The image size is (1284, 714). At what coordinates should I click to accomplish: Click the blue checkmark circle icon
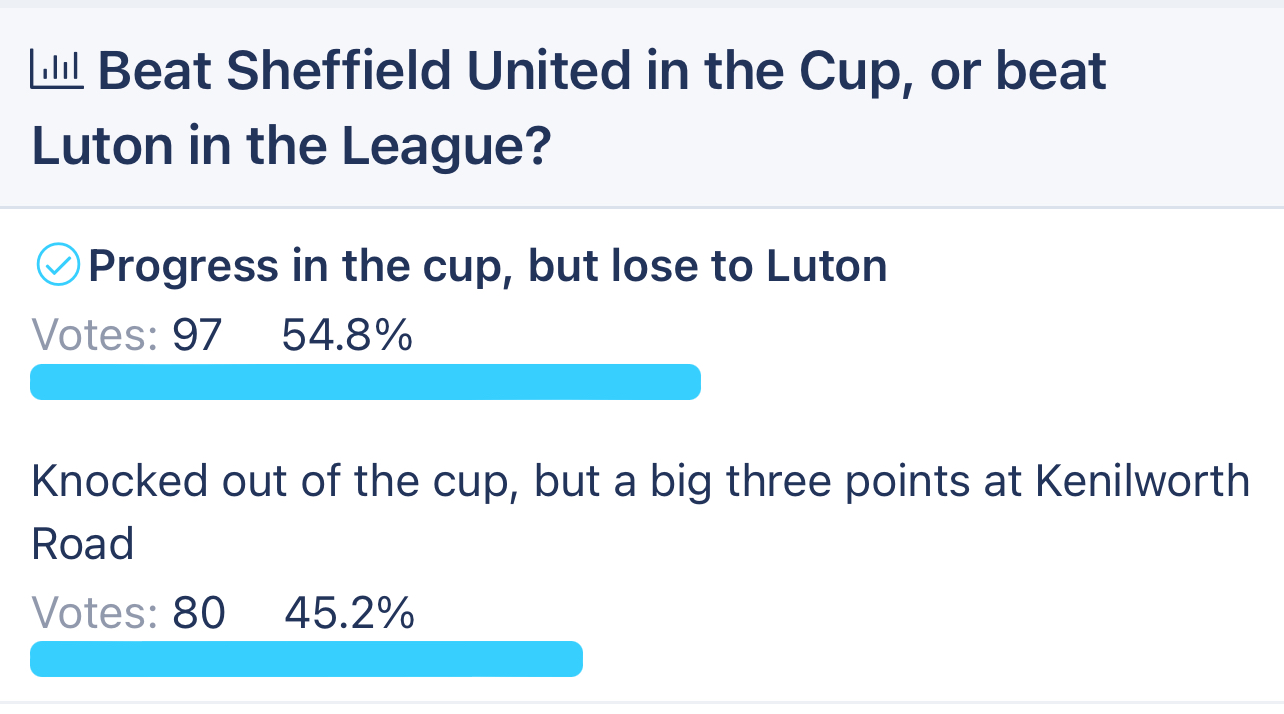(x=58, y=266)
